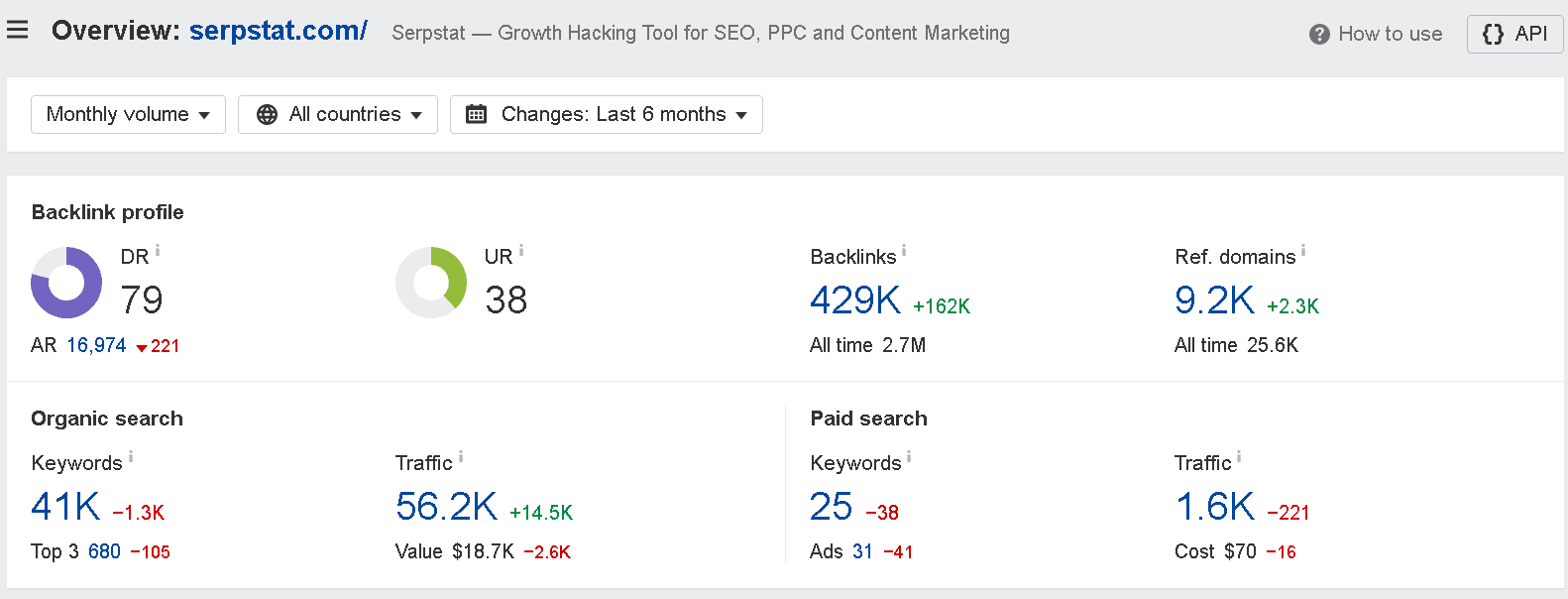Click the DR score 79
Viewport: 1568px width, 599px height.
tap(142, 299)
